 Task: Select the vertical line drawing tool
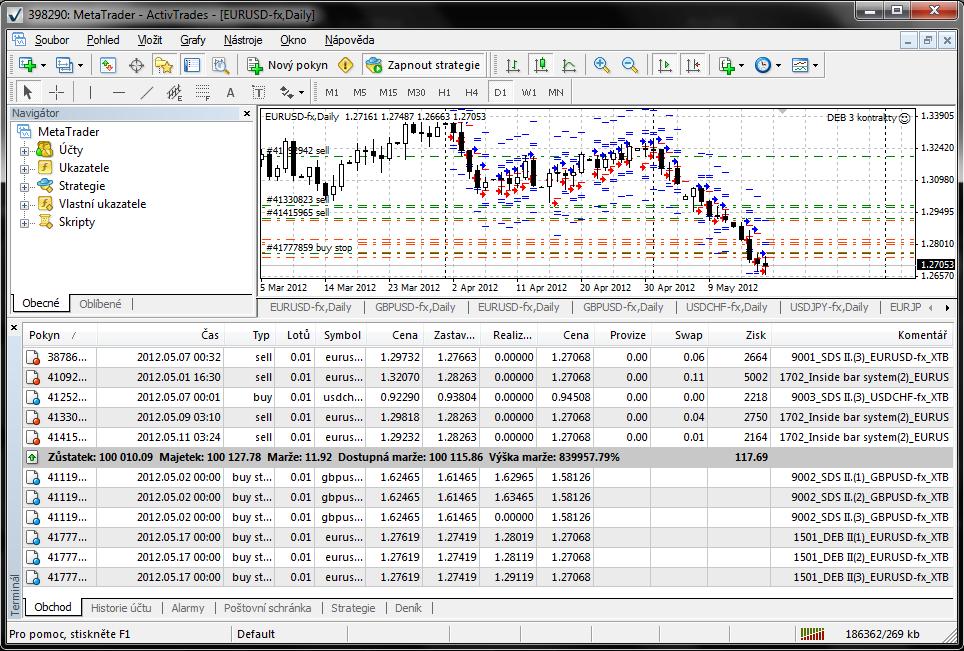coord(90,92)
